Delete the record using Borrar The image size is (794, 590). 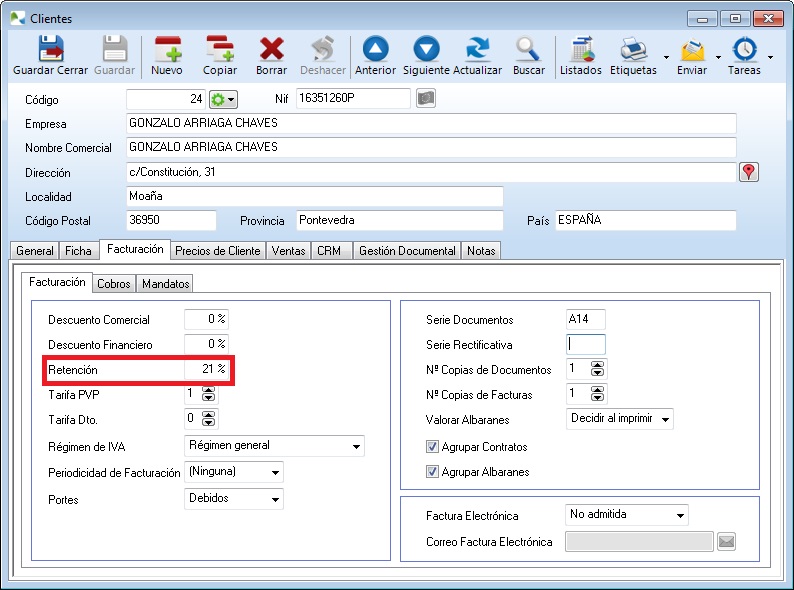click(271, 56)
